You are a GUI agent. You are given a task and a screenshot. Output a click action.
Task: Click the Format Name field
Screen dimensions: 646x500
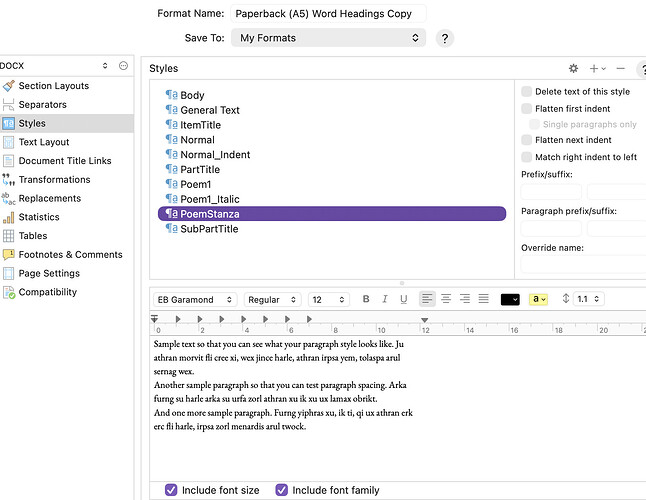click(328, 14)
